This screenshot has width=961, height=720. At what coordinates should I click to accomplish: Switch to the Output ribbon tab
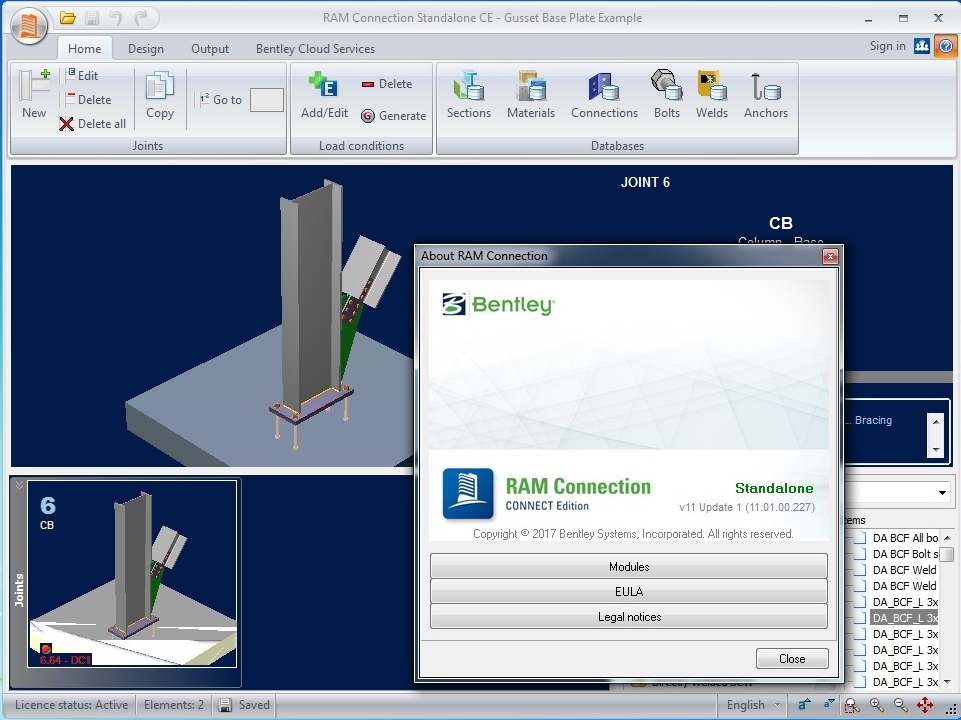[x=210, y=48]
